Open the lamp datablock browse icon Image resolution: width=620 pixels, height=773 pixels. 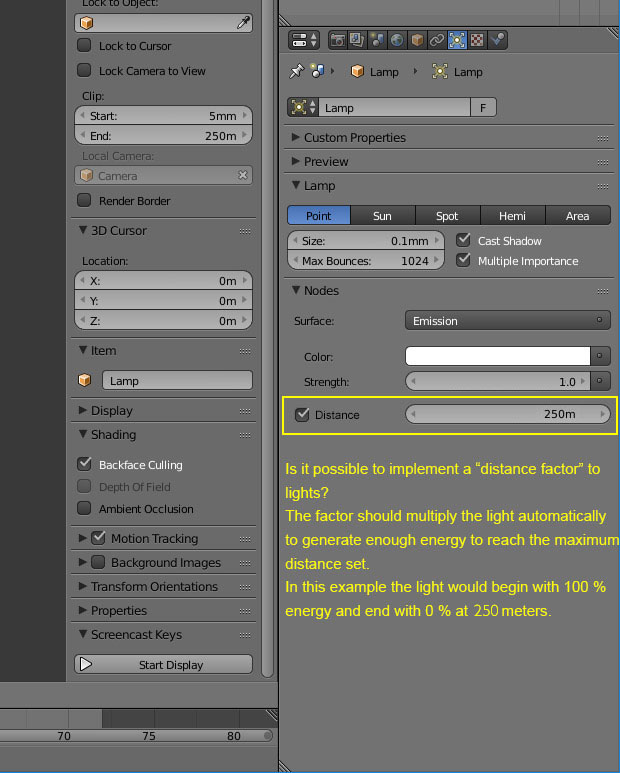click(304, 107)
